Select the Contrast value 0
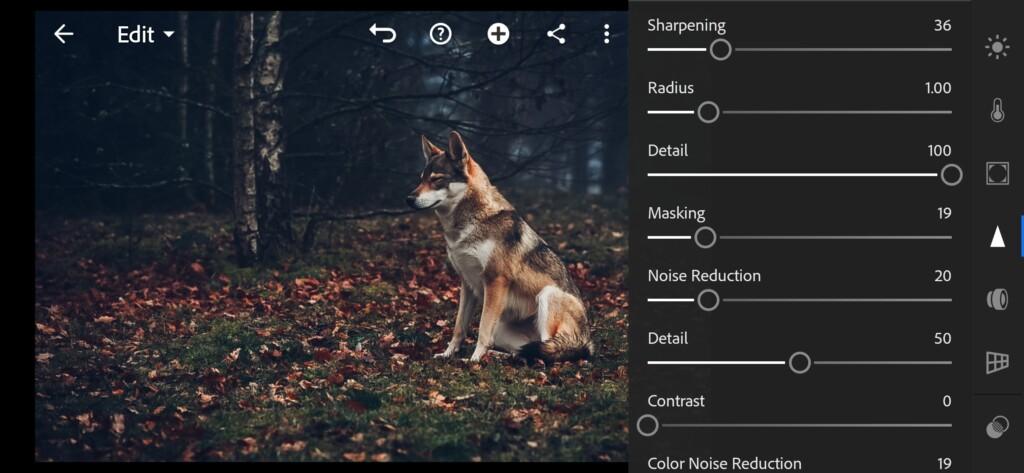Viewport: 1024px width, 473px height. pos(947,401)
